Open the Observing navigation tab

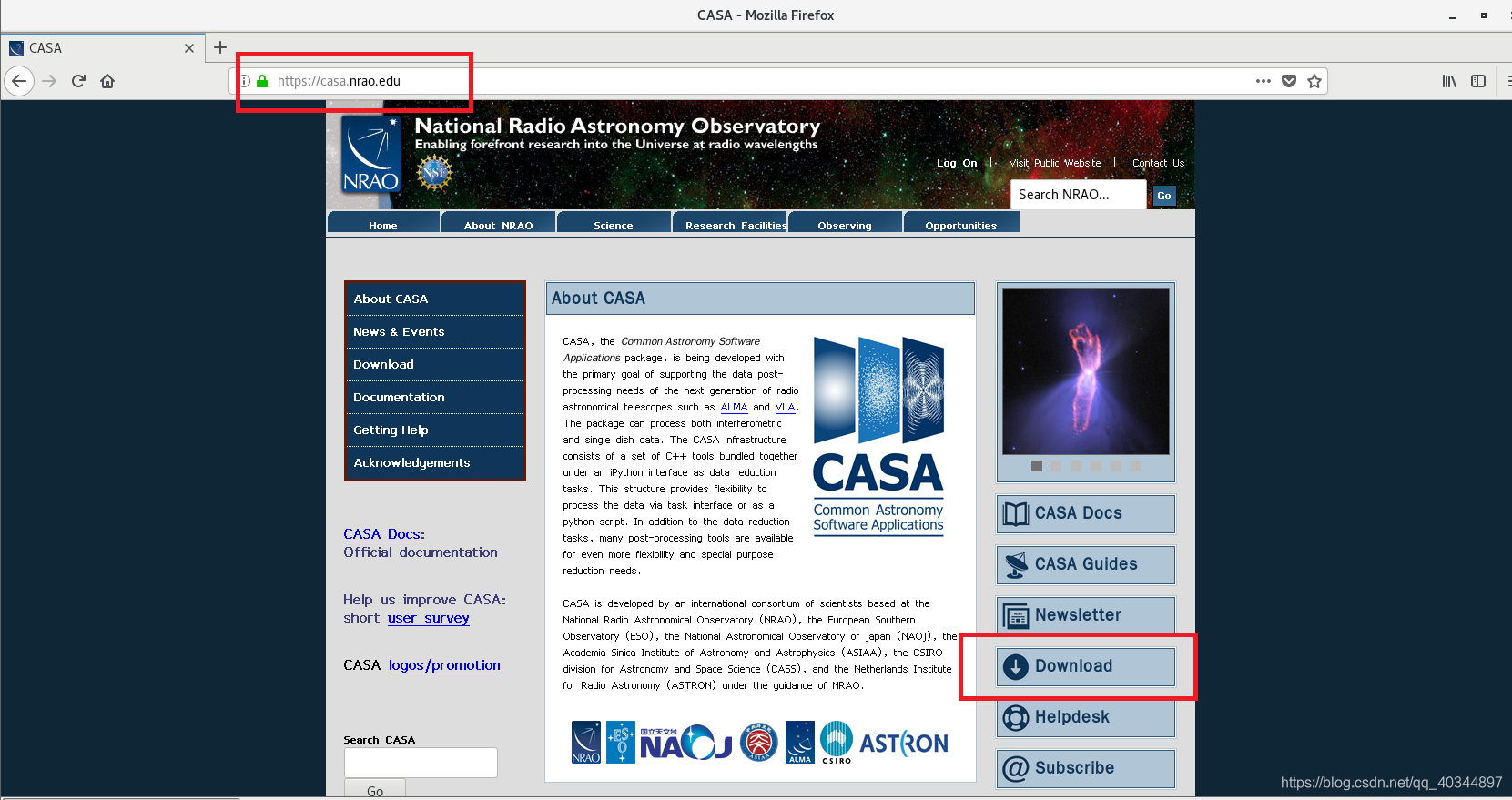[x=845, y=223]
